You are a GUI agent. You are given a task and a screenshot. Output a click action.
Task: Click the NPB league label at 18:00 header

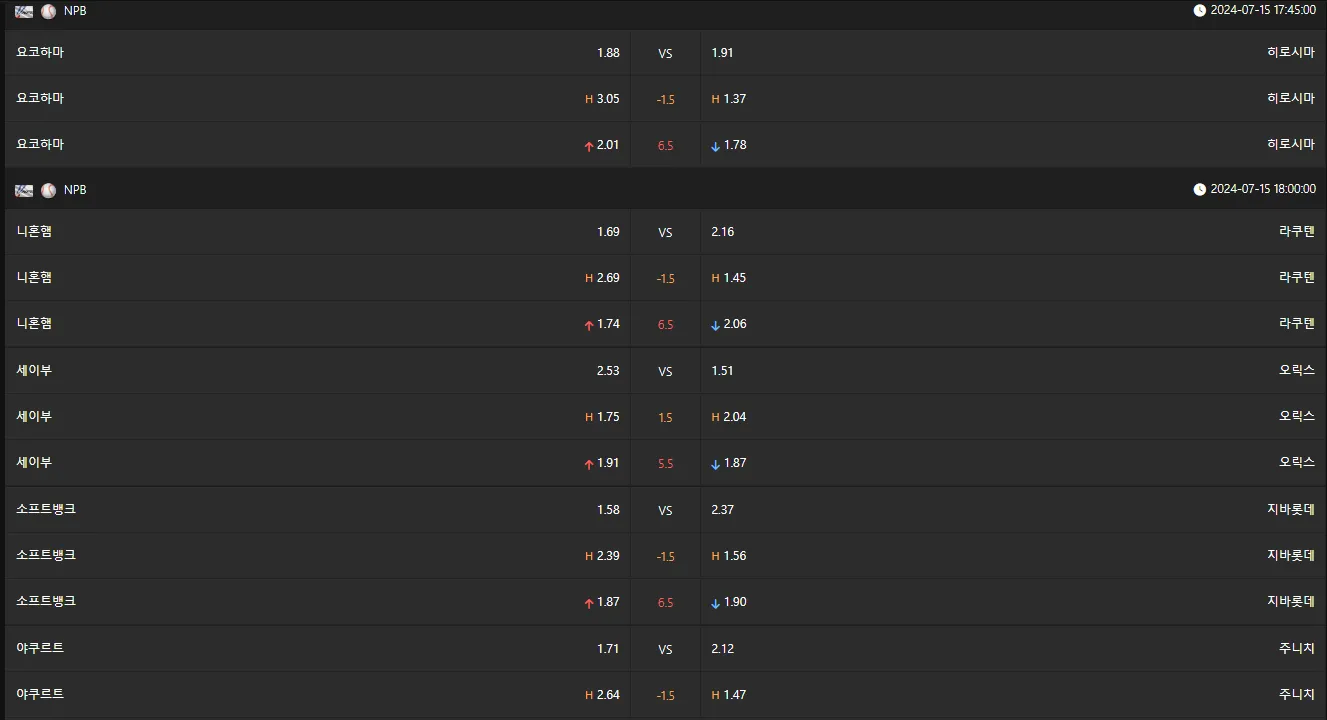click(x=75, y=190)
